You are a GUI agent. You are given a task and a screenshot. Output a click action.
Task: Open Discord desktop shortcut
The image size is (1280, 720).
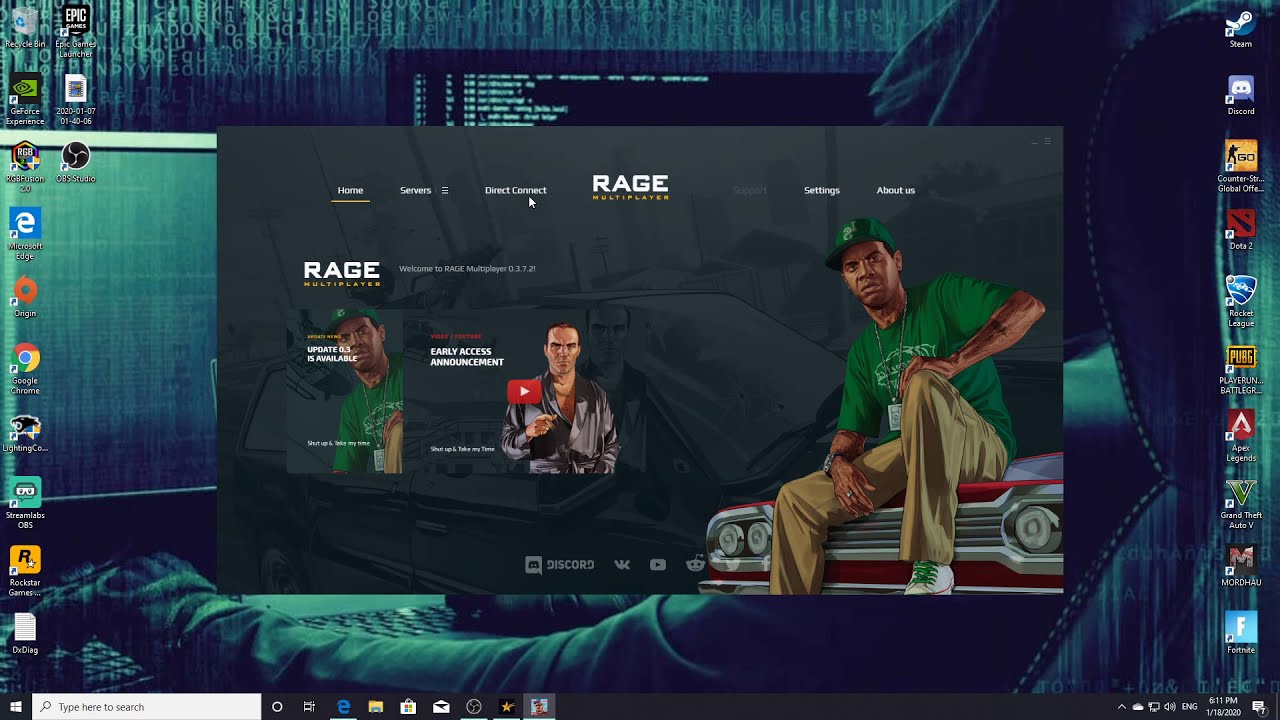click(1241, 95)
